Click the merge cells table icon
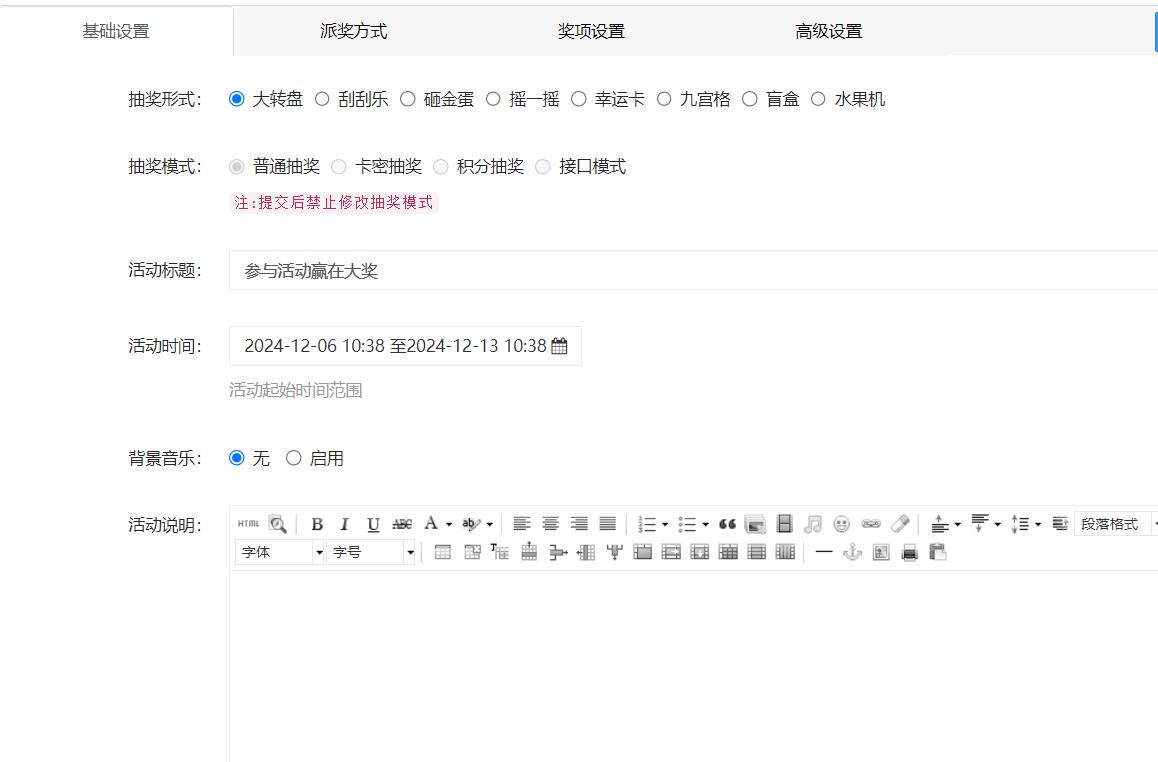1158x762 pixels. tap(643, 552)
